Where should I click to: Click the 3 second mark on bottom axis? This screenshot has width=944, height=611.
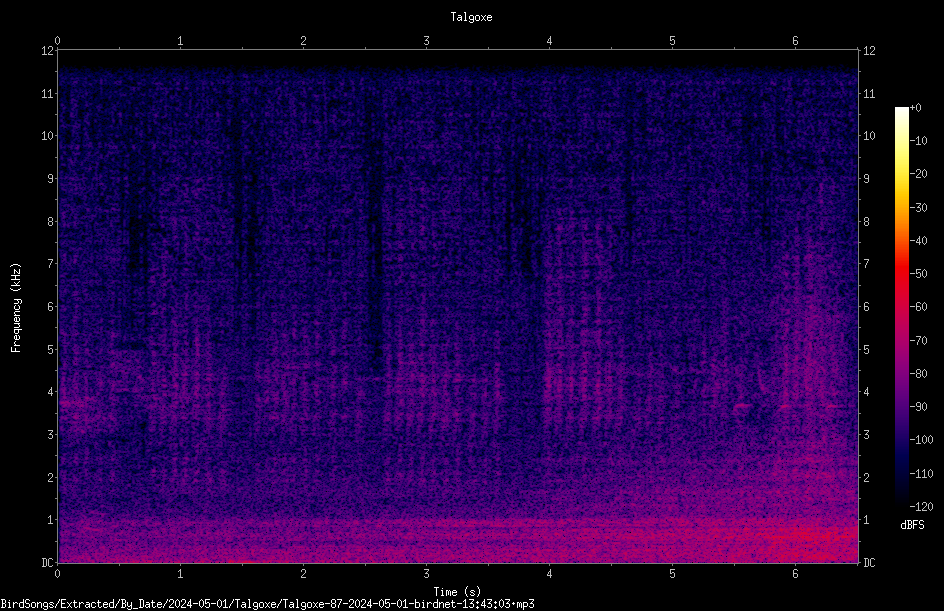coord(426,574)
